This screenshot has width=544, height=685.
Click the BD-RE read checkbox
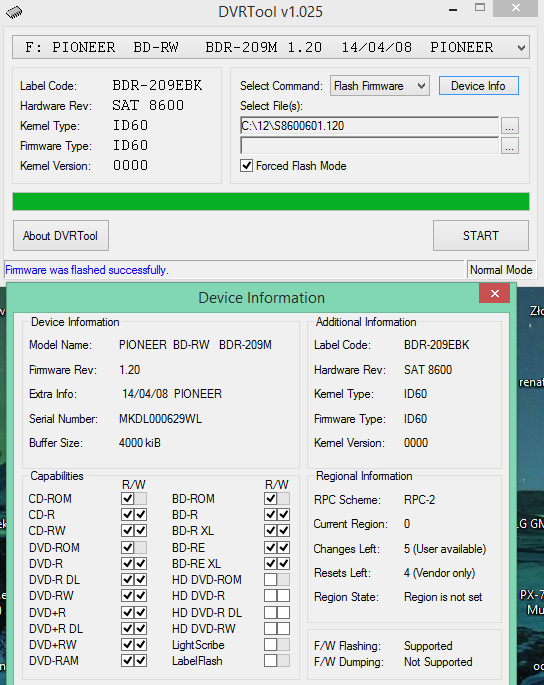[270, 547]
